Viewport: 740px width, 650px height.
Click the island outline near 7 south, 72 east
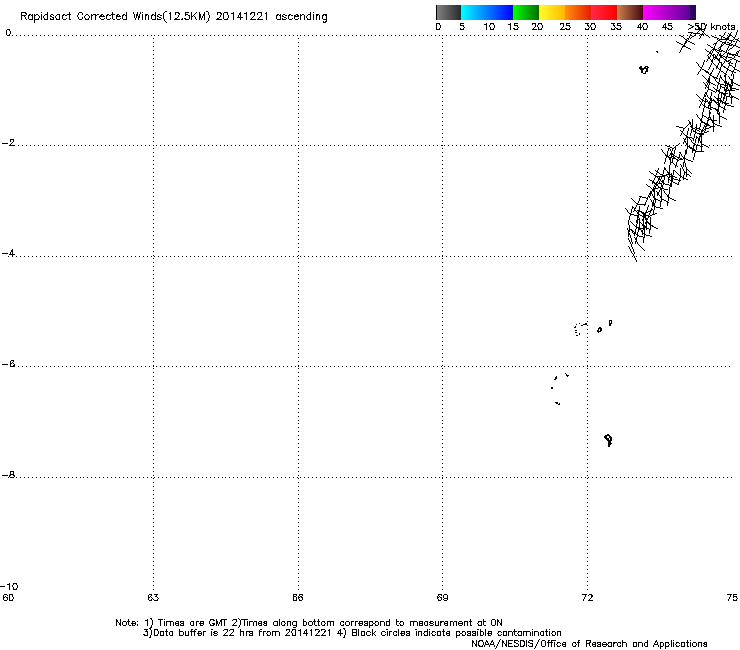608,440
